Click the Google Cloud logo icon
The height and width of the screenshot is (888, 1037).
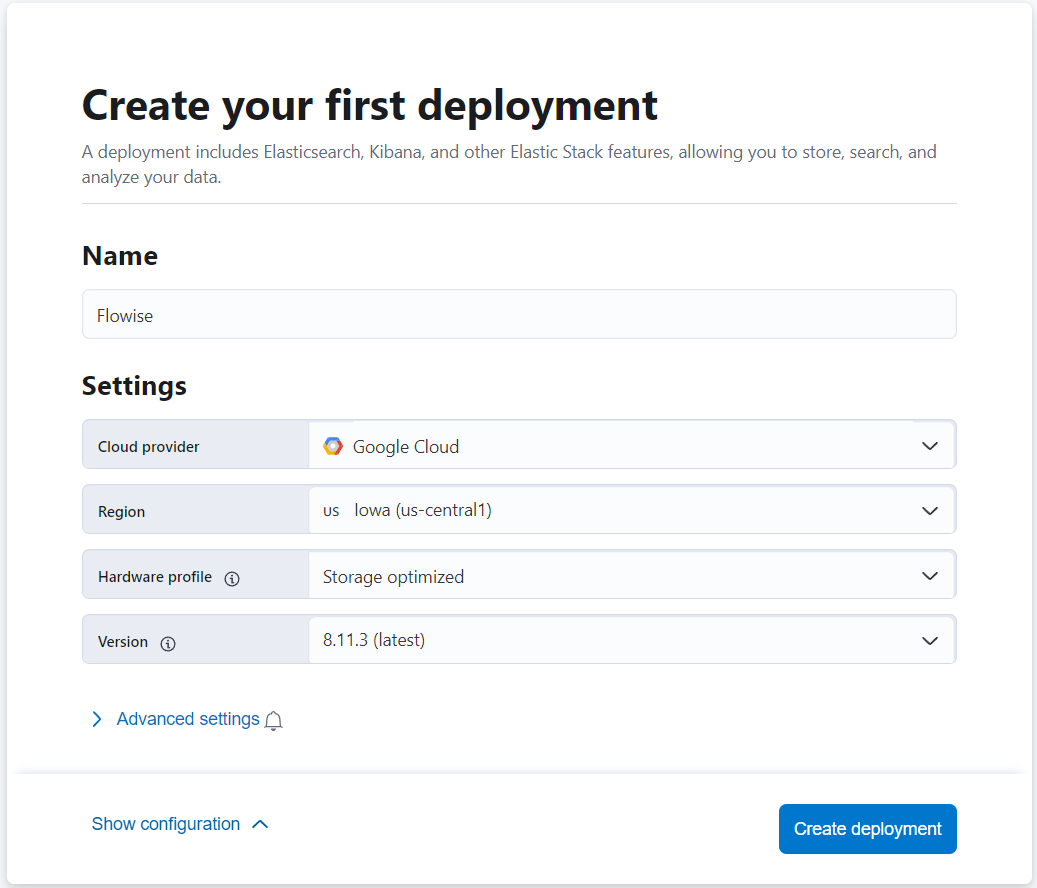[333, 447]
